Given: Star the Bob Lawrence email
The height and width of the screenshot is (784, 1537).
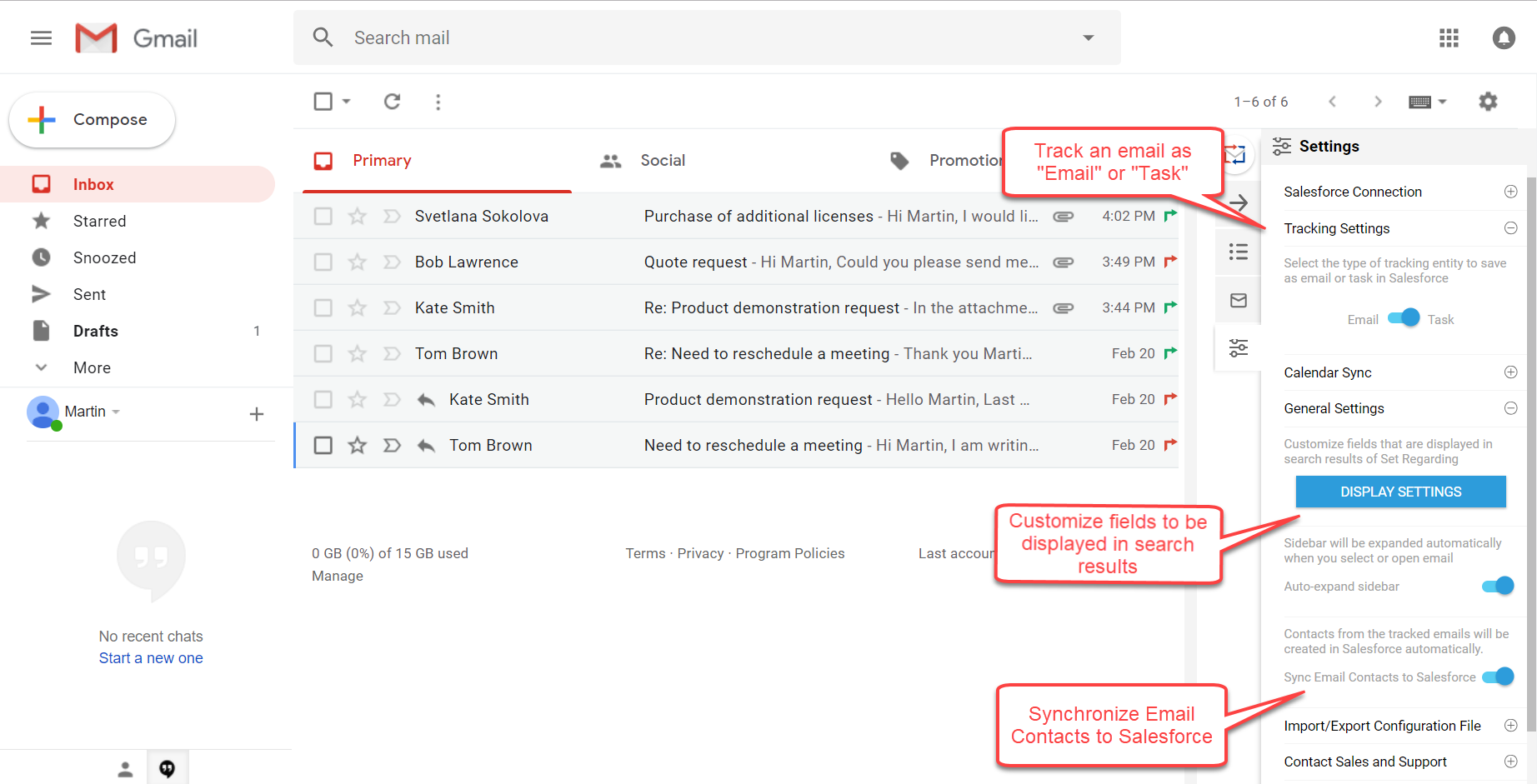Looking at the screenshot, I should [x=358, y=262].
